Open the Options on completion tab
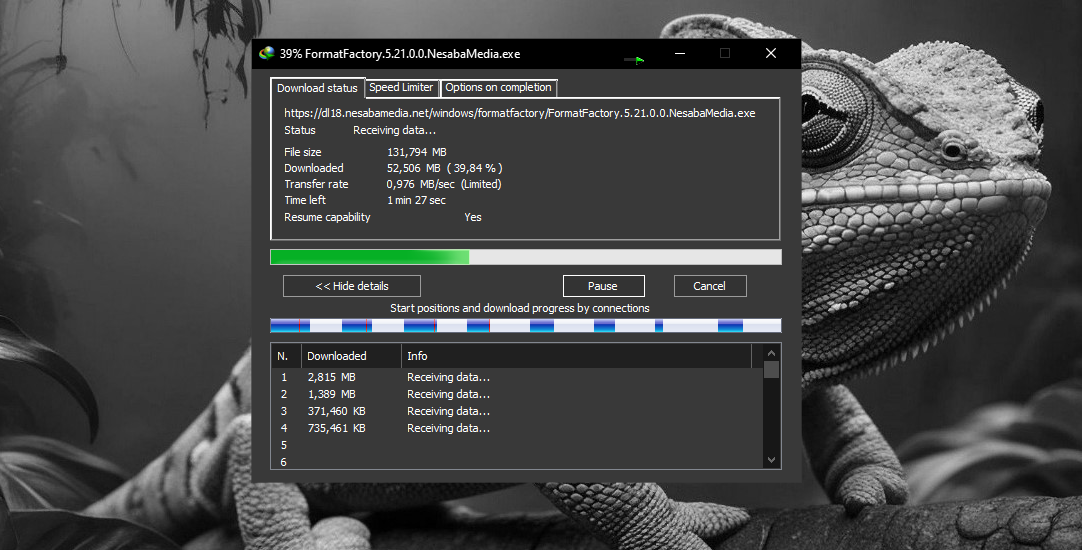This screenshot has height=550, width=1082. coord(498,87)
